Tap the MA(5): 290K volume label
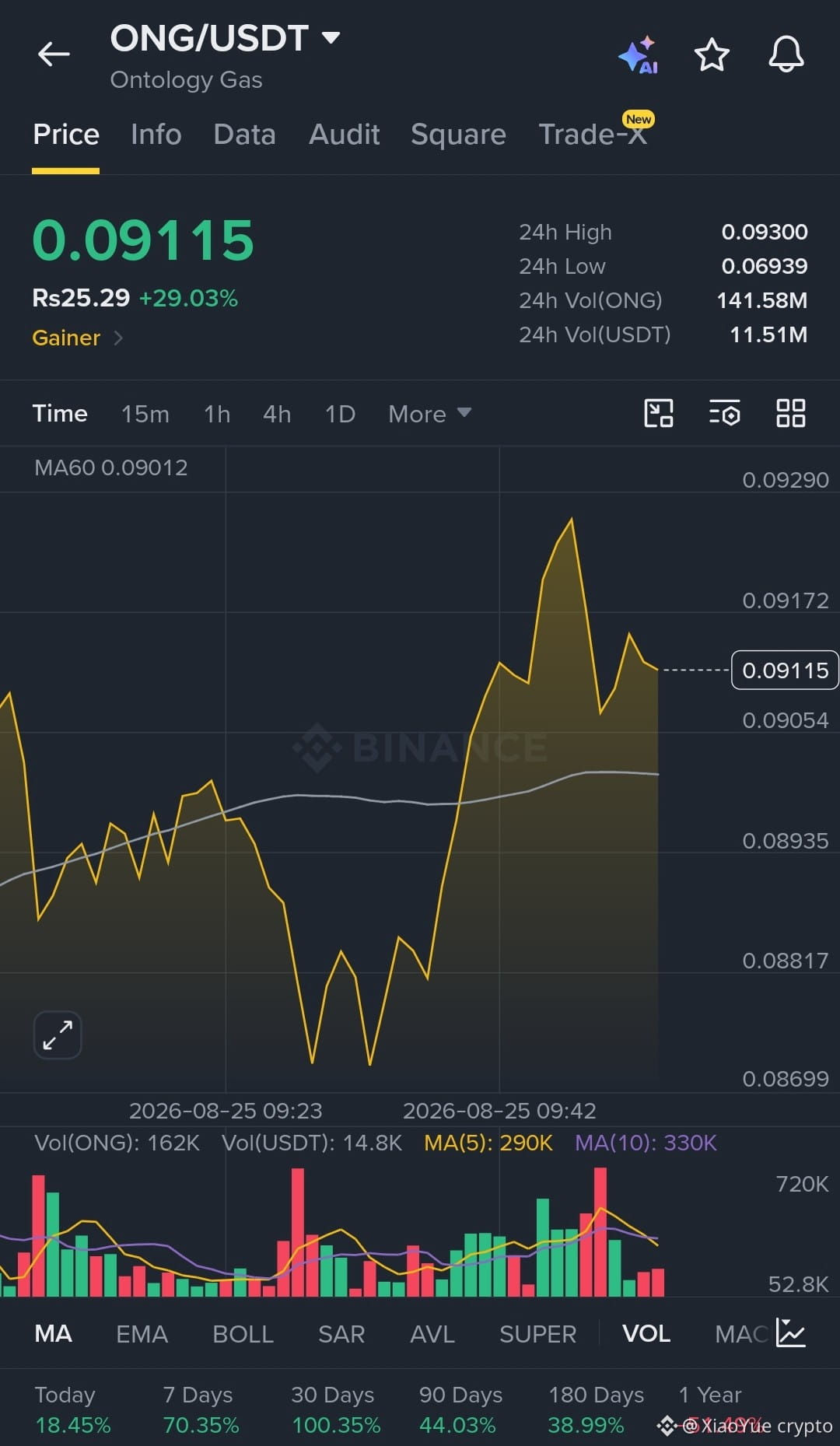This screenshot has height=1446, width=840. (x=488, y=1143)
